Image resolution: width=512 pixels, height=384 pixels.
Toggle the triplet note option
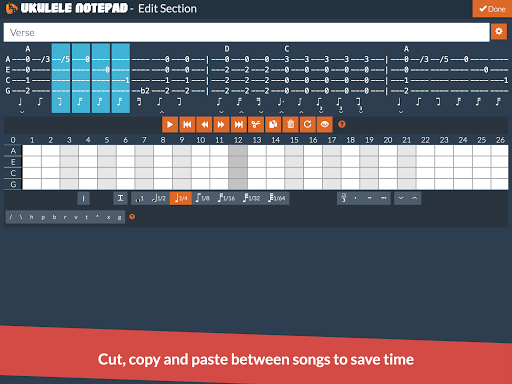tap(344, 198)
